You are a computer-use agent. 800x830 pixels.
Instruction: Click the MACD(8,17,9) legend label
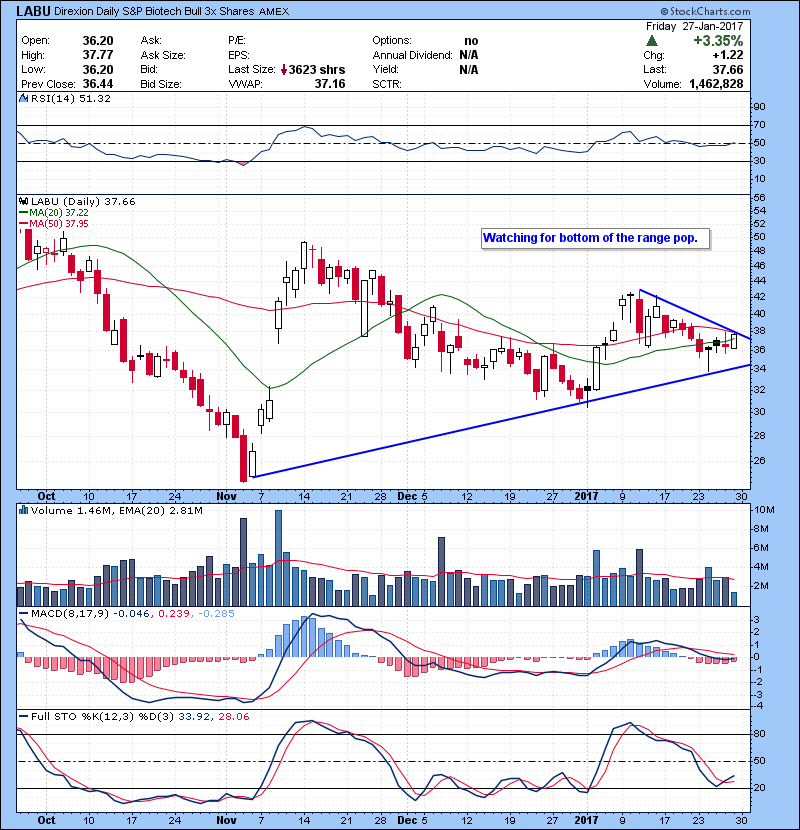[70, 614]
